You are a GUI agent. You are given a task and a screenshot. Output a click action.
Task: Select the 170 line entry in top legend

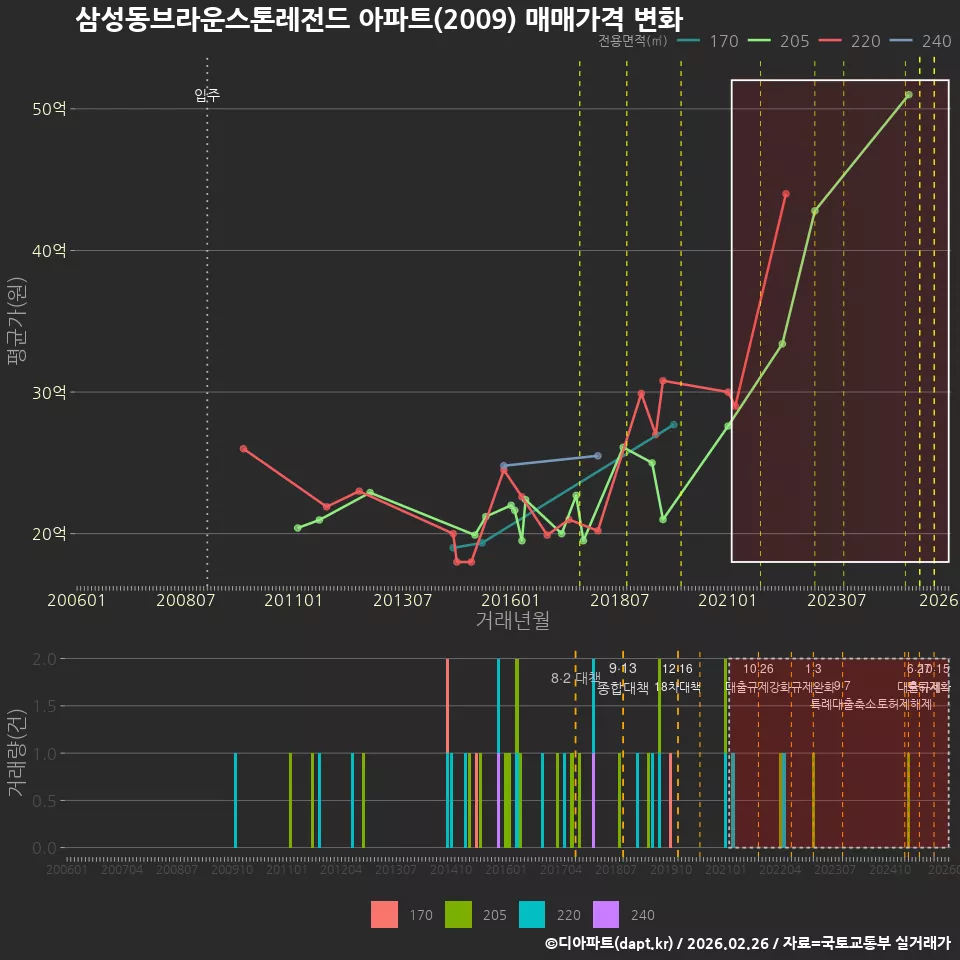pos(708,41)
